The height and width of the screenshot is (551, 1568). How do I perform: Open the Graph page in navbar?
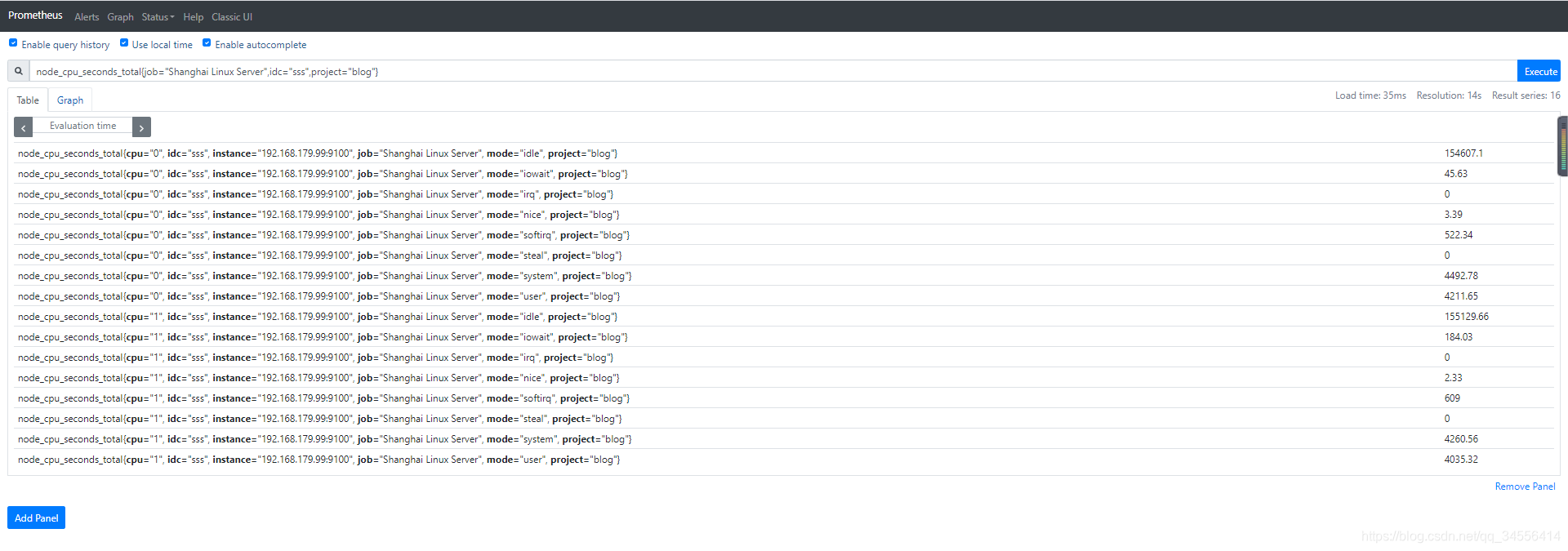click(120, 17)
